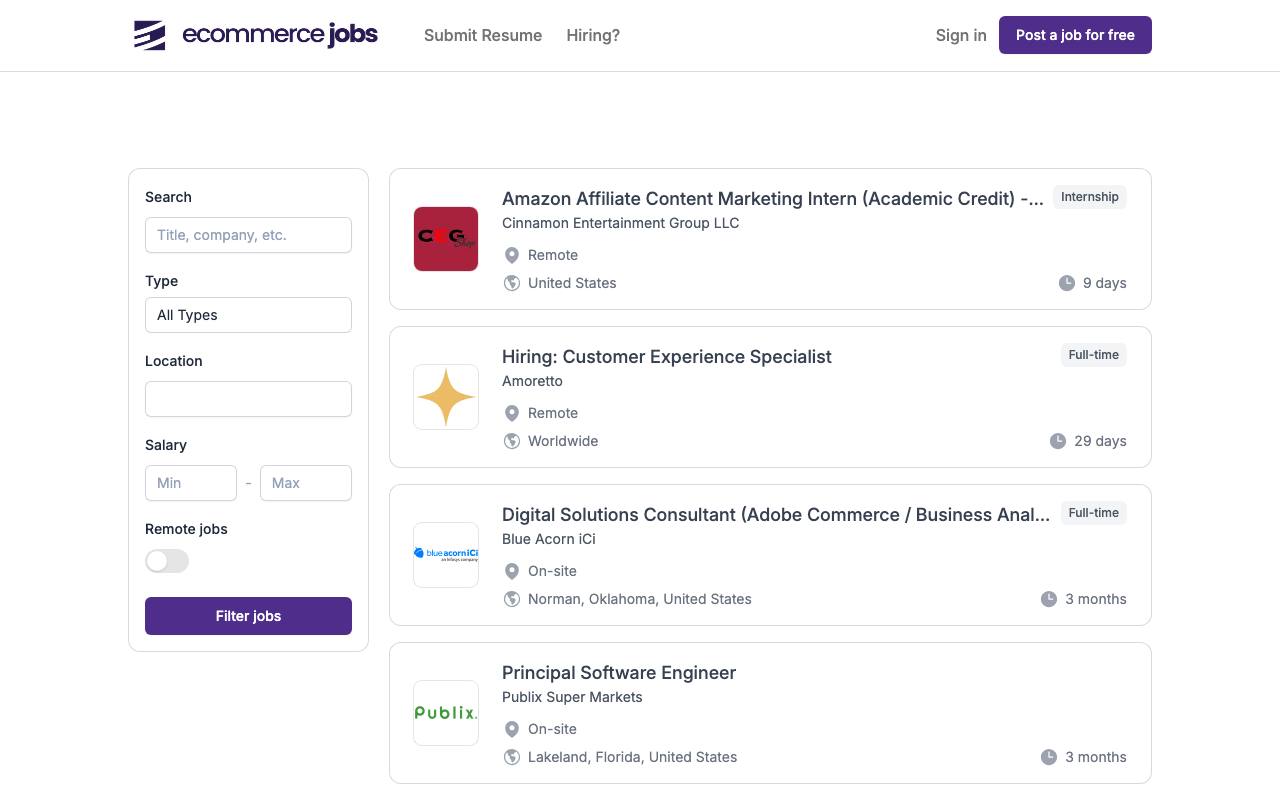1280x800 pixels.
Task: Open the Cinnamon Entertainment Group logo thumbnail
Action: click(446, 239)
